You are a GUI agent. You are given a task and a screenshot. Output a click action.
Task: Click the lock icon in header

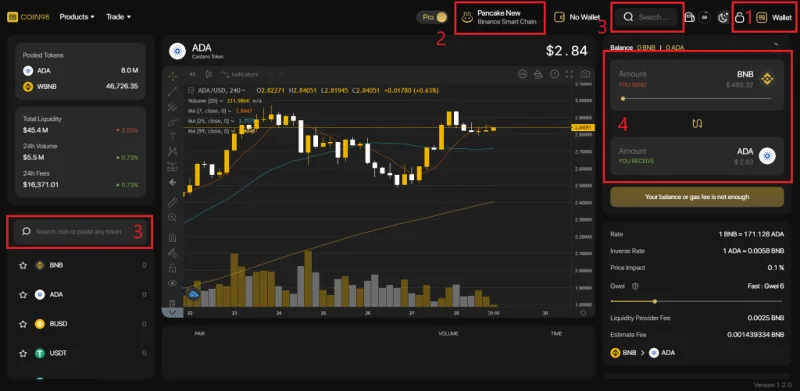click(x=739, y=18)
